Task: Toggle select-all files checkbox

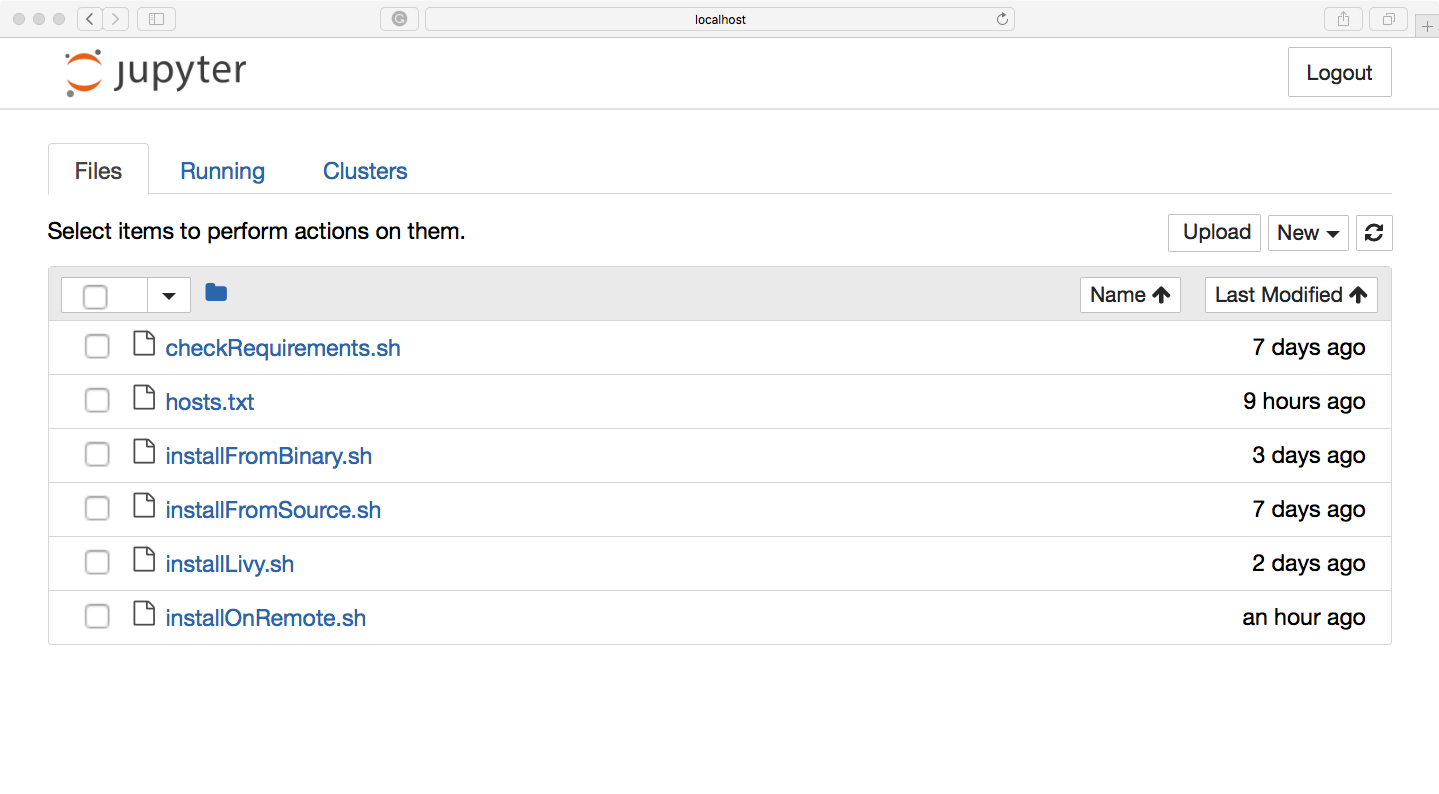Action: [x=95, y=296]
